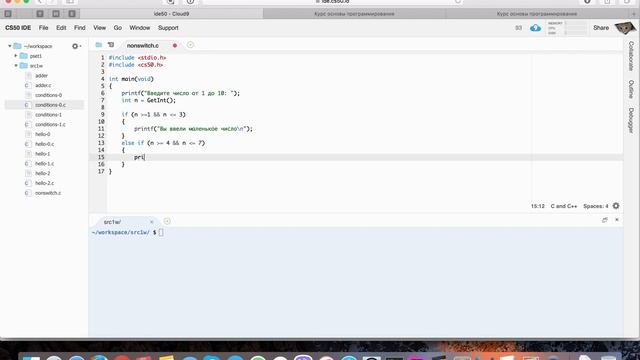Switch to the src1w/ terminal tab
Image resolution: width=640 pixels, height=360 pixels.
point(112,222)
